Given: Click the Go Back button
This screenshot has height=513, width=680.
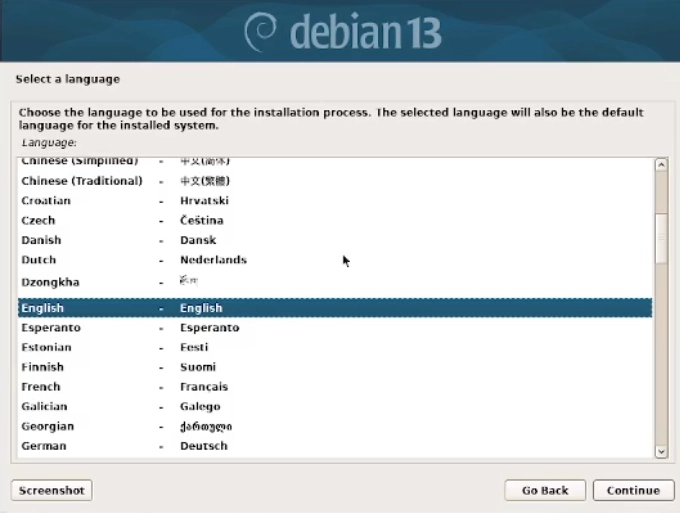Looking at the screenshot, I should click(545, 490).
